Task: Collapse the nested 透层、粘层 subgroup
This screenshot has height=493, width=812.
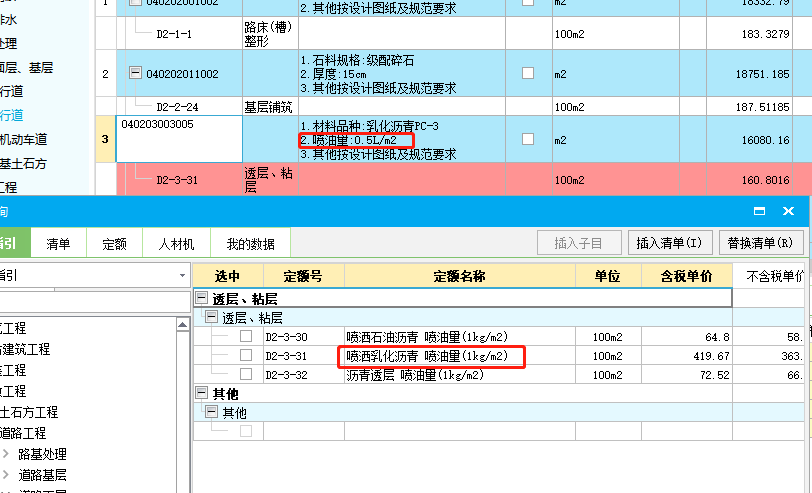Action: 211,316
